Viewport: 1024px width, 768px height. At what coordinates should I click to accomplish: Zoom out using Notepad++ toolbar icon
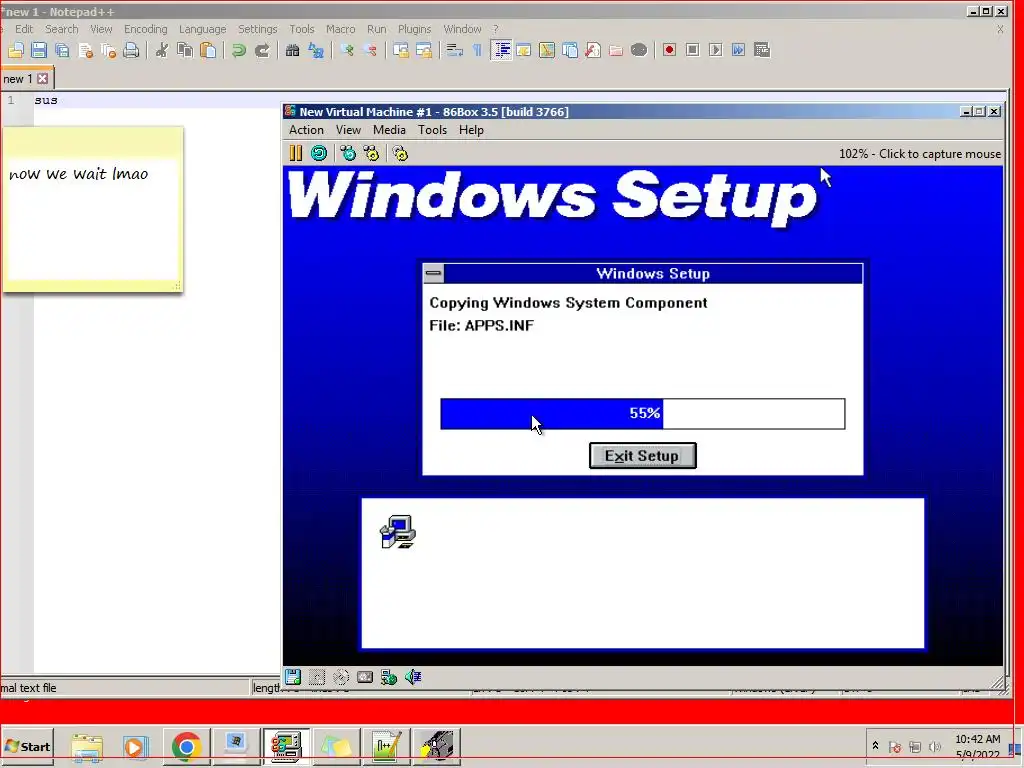pyautogui.click(x=370, y=50)
